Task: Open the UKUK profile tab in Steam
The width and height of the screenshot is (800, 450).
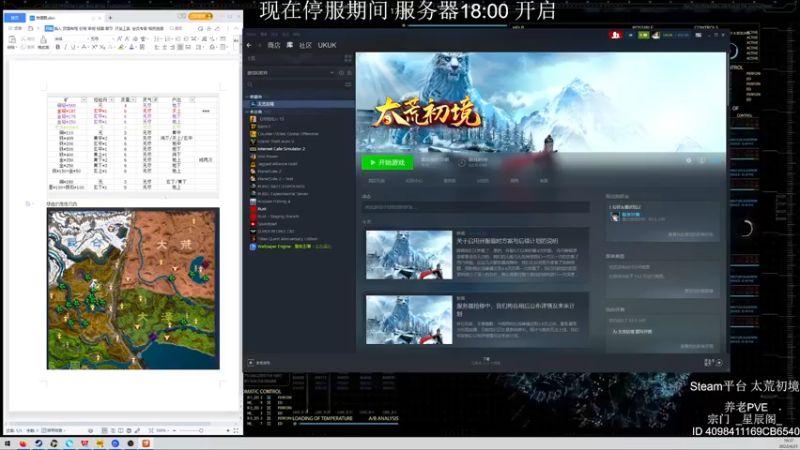Action: [x=327, y=45]
